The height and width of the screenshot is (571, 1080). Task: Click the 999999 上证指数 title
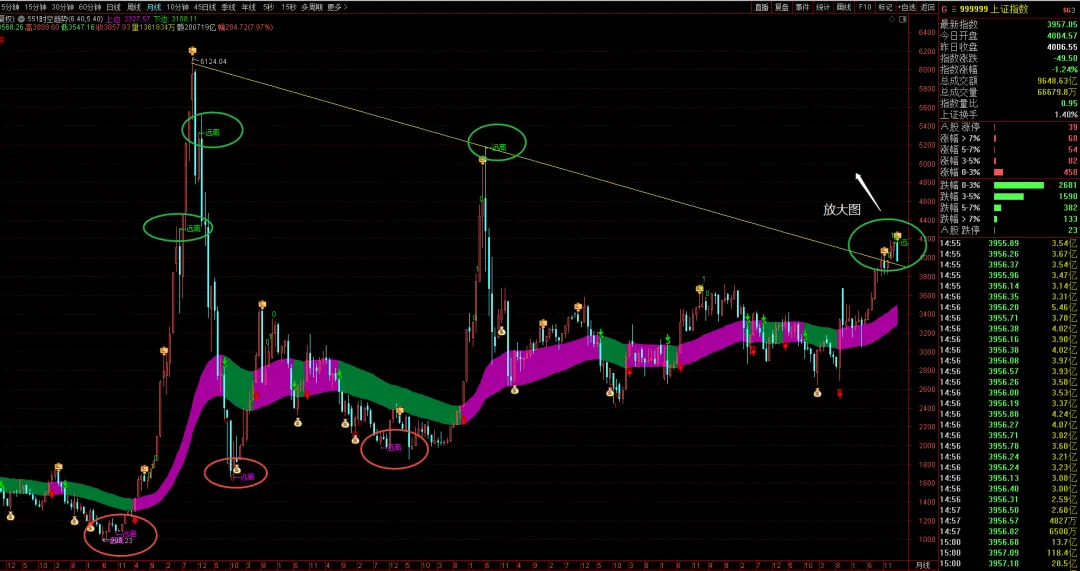pyautogui.click(x=995, y=10)
